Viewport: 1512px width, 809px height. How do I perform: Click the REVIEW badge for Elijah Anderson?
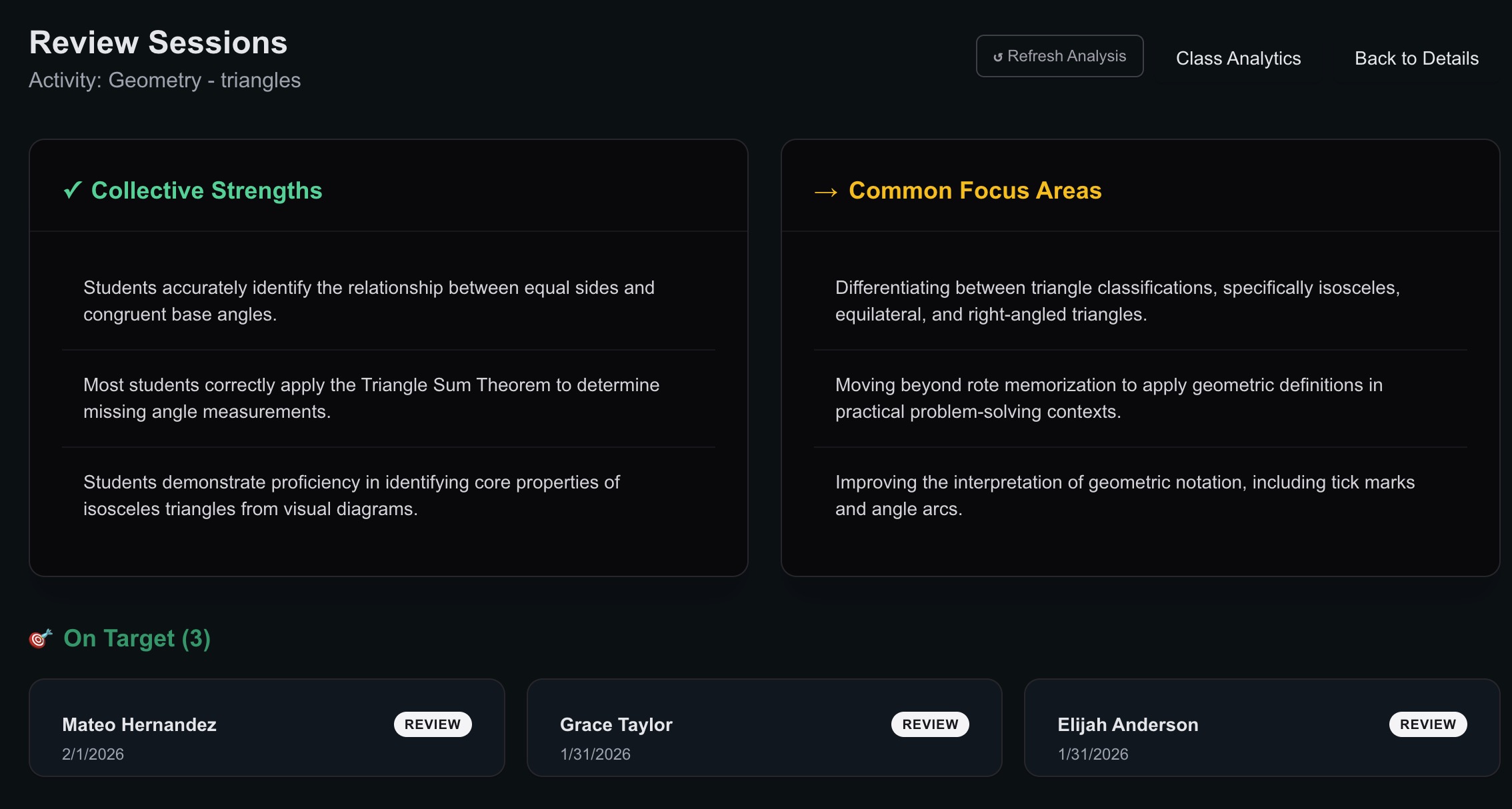[x=1427, y=724]
